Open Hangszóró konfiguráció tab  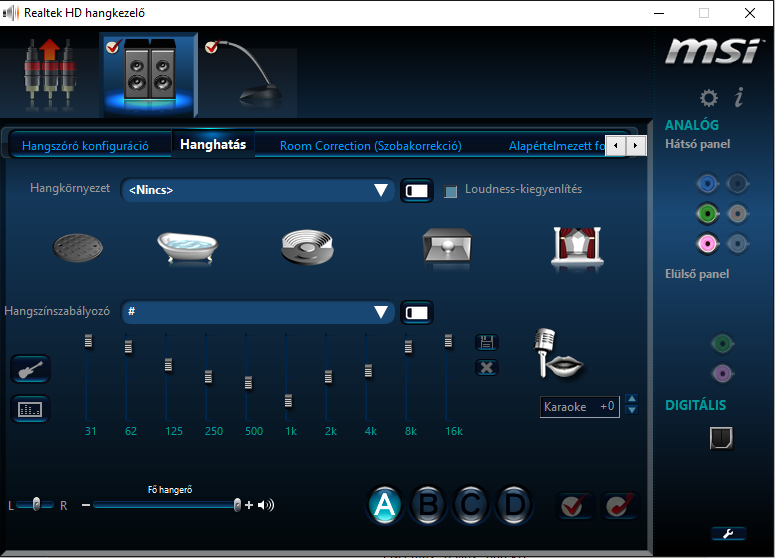[85, 146]
